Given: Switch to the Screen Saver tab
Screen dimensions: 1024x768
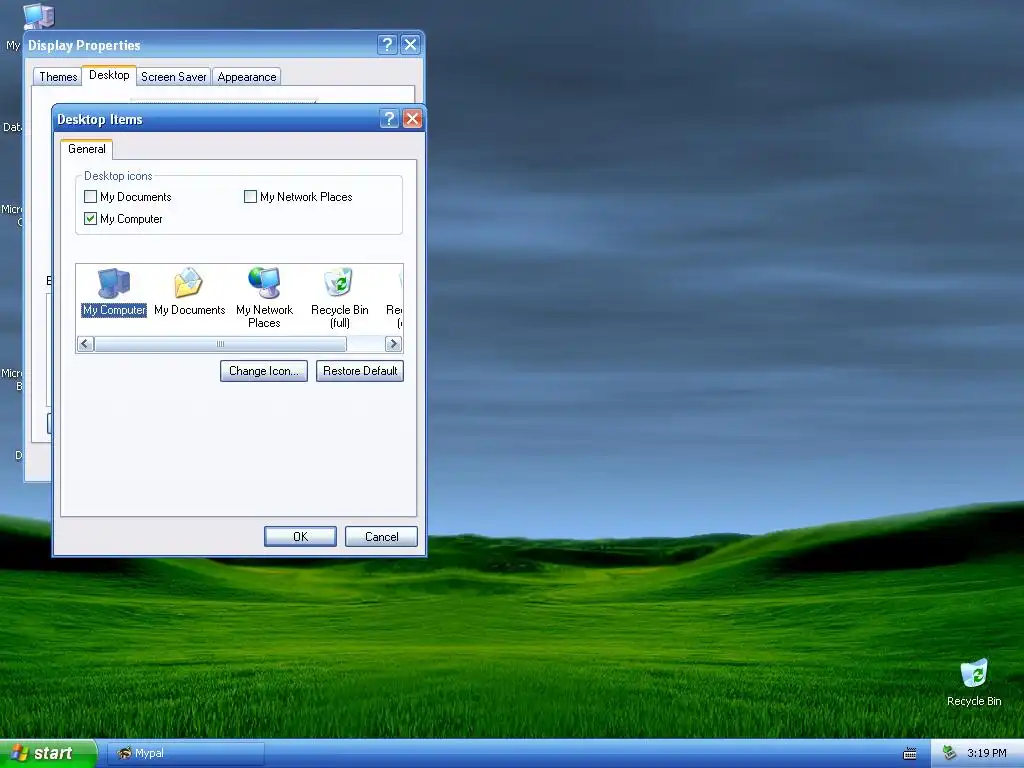Looking at the screenshot, I should [x=174, y=77].
